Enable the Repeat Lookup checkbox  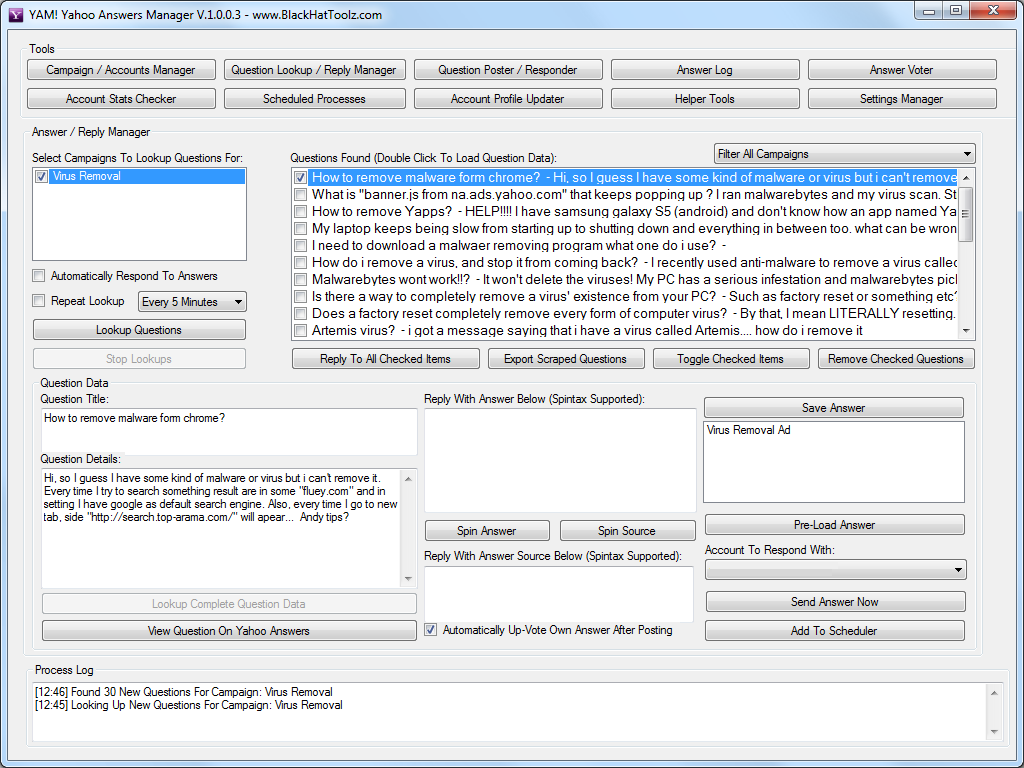(x=39, y=301)
